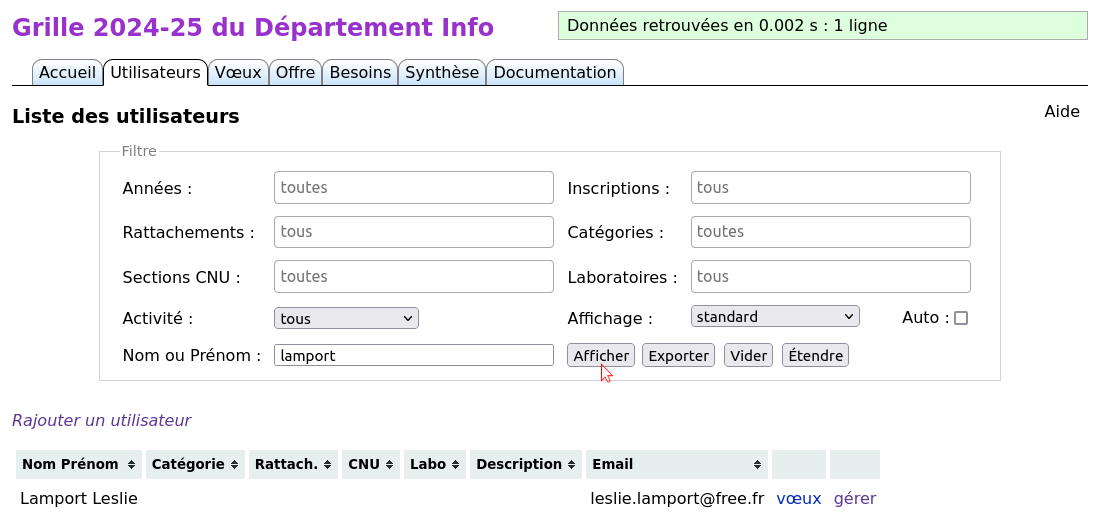
Task: Click the Afficher button
Action: click(x=601, y=355)
